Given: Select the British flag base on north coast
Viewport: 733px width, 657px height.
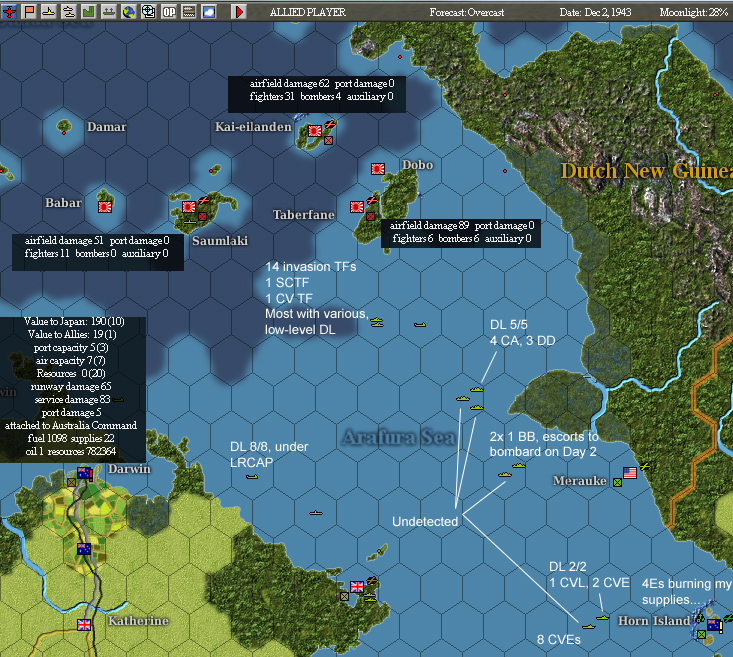Looking at the screenshot, I should click(357, 587).
